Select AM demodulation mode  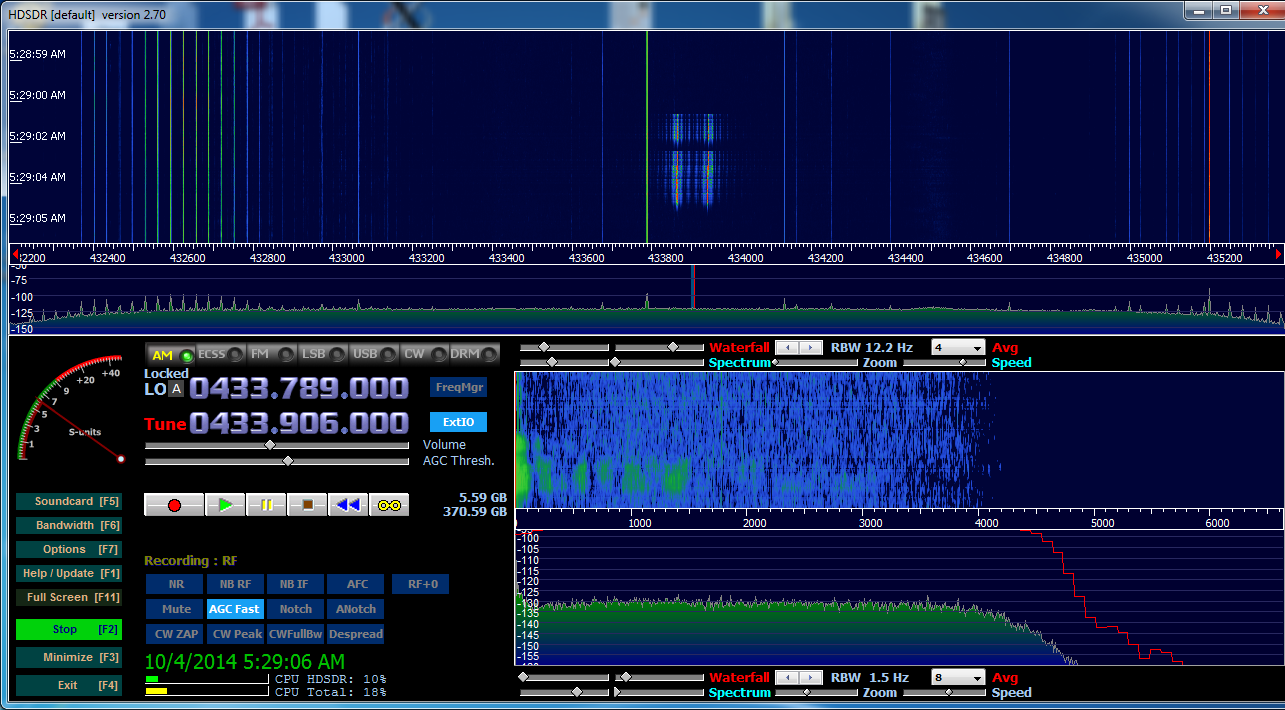click(x=171, y=355)
